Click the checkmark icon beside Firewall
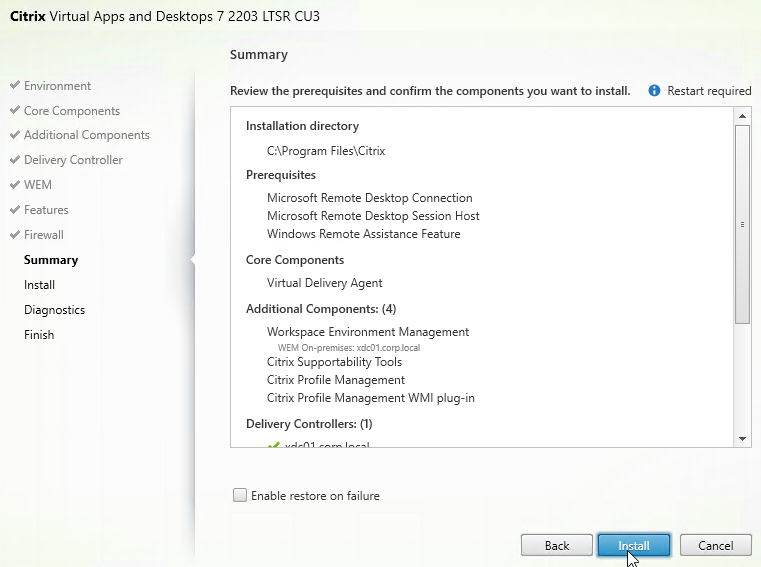This screenshot has height=567, width=761. click(15, 234)
